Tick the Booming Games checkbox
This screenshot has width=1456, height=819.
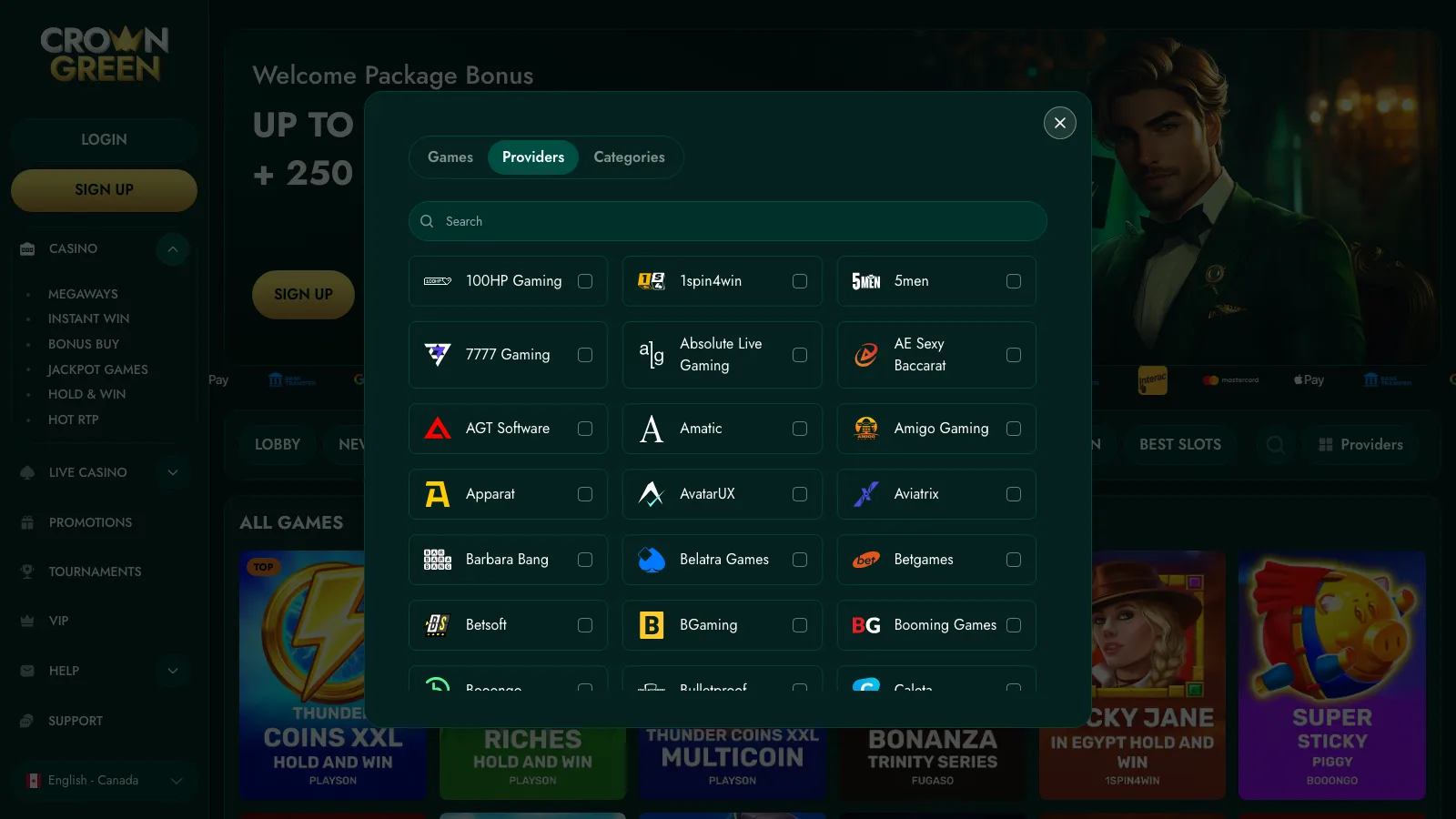click(1014, 625)
